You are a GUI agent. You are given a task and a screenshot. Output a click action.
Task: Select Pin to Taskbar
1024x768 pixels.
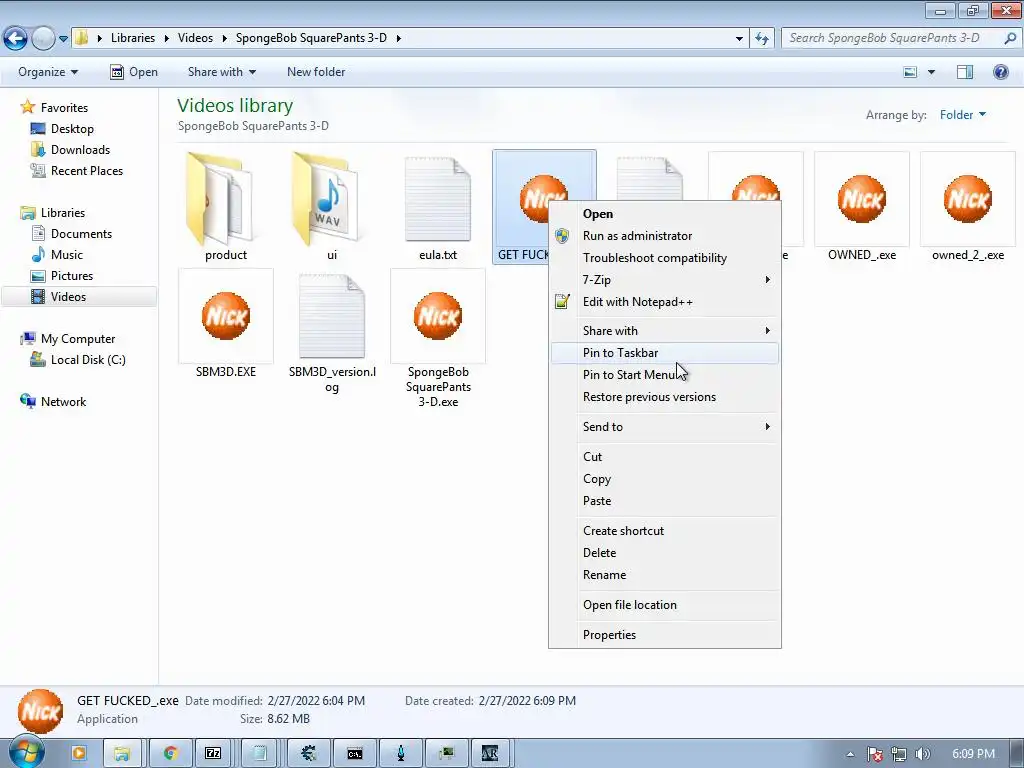pyautogui.click(x=665, y=353)
